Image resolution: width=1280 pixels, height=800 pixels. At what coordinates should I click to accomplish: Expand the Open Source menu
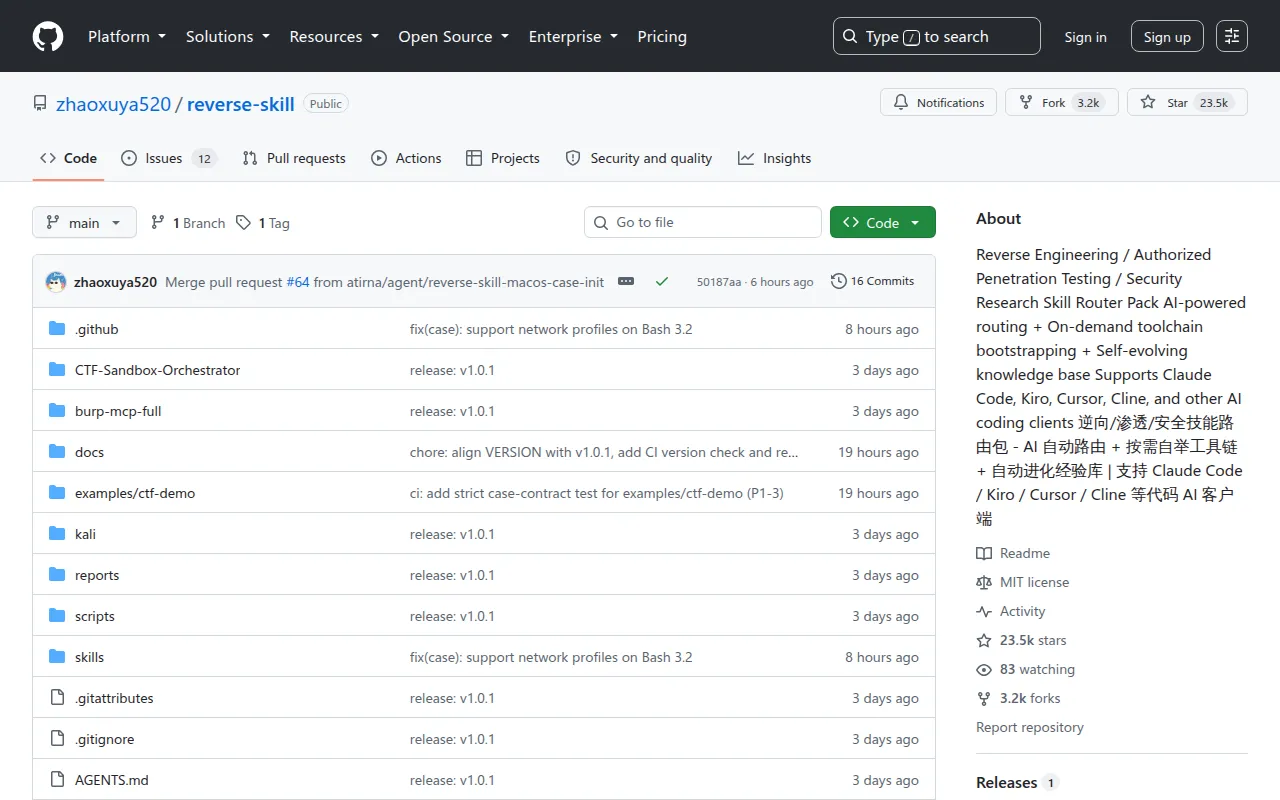tap(454, 36)
